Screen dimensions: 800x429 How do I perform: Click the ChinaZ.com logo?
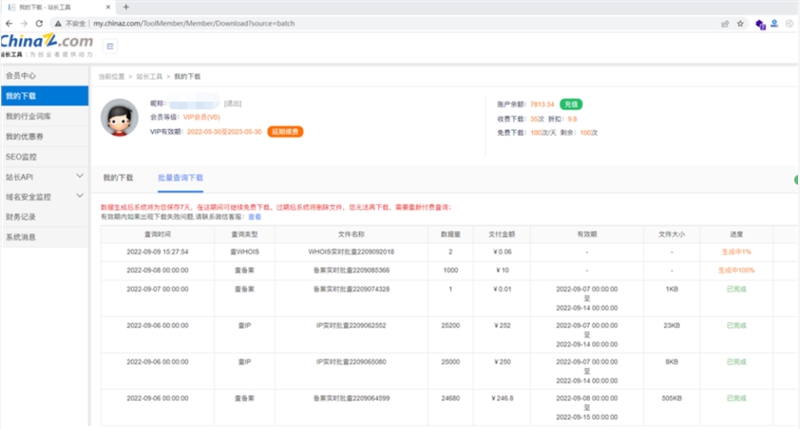(x=46, y=45)
